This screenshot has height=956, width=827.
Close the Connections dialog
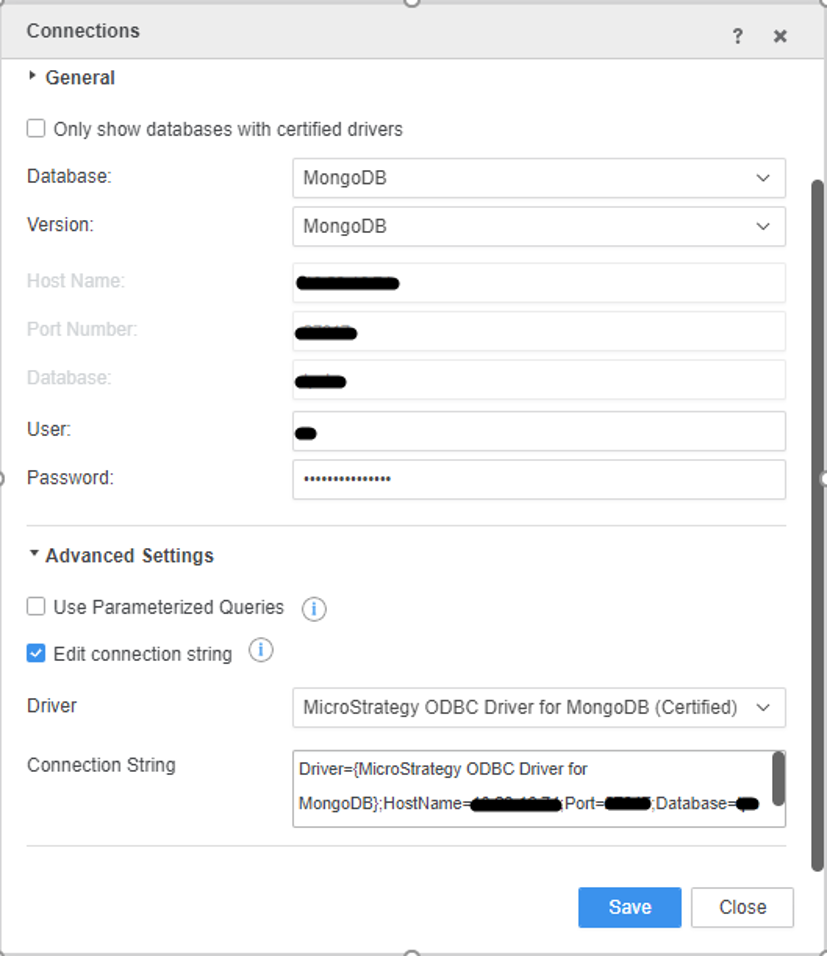pos(779,35)
